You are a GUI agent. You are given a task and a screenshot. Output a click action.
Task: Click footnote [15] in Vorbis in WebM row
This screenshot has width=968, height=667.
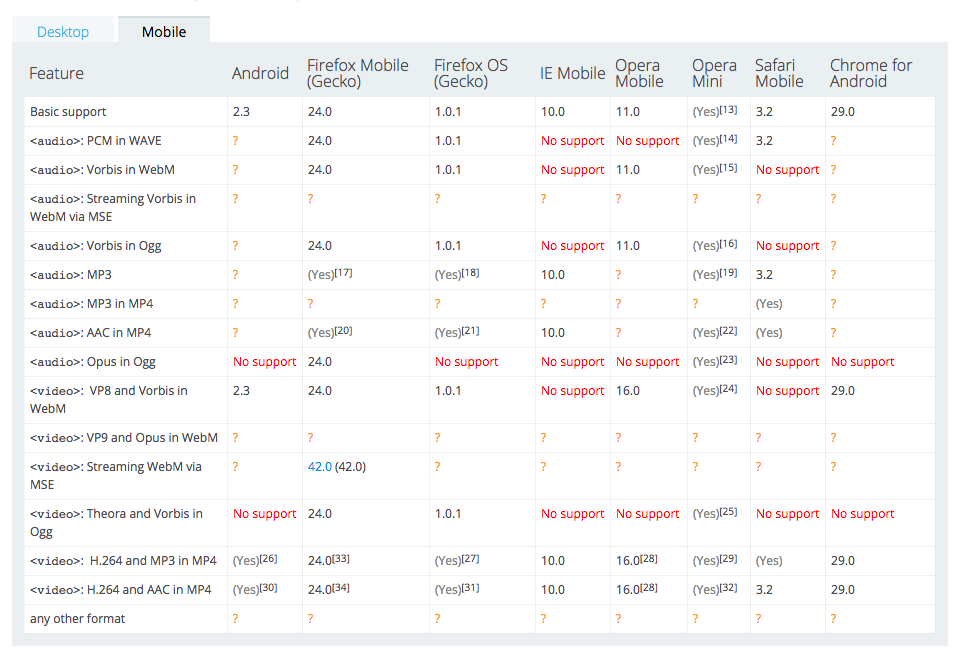tap(728, 167)
